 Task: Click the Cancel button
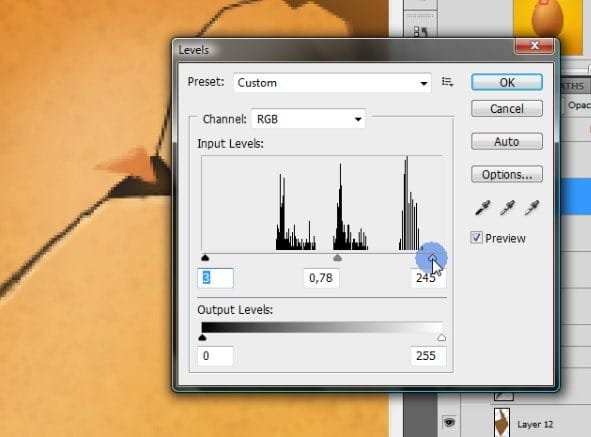click(507, 109)
